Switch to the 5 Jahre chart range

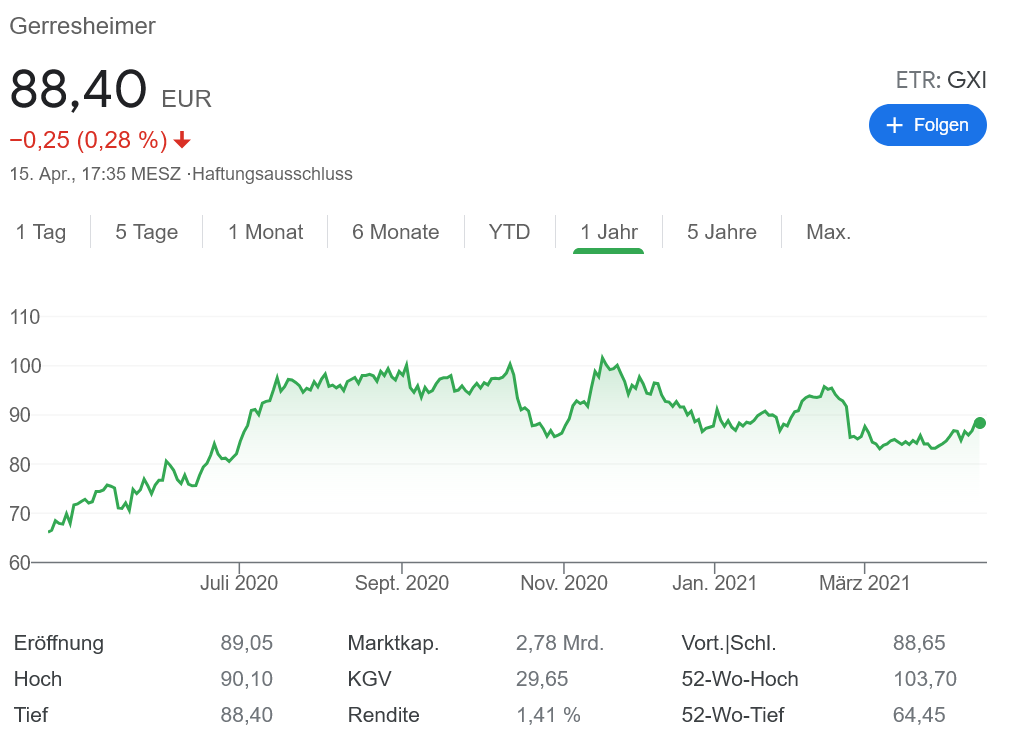coord(721,232)
